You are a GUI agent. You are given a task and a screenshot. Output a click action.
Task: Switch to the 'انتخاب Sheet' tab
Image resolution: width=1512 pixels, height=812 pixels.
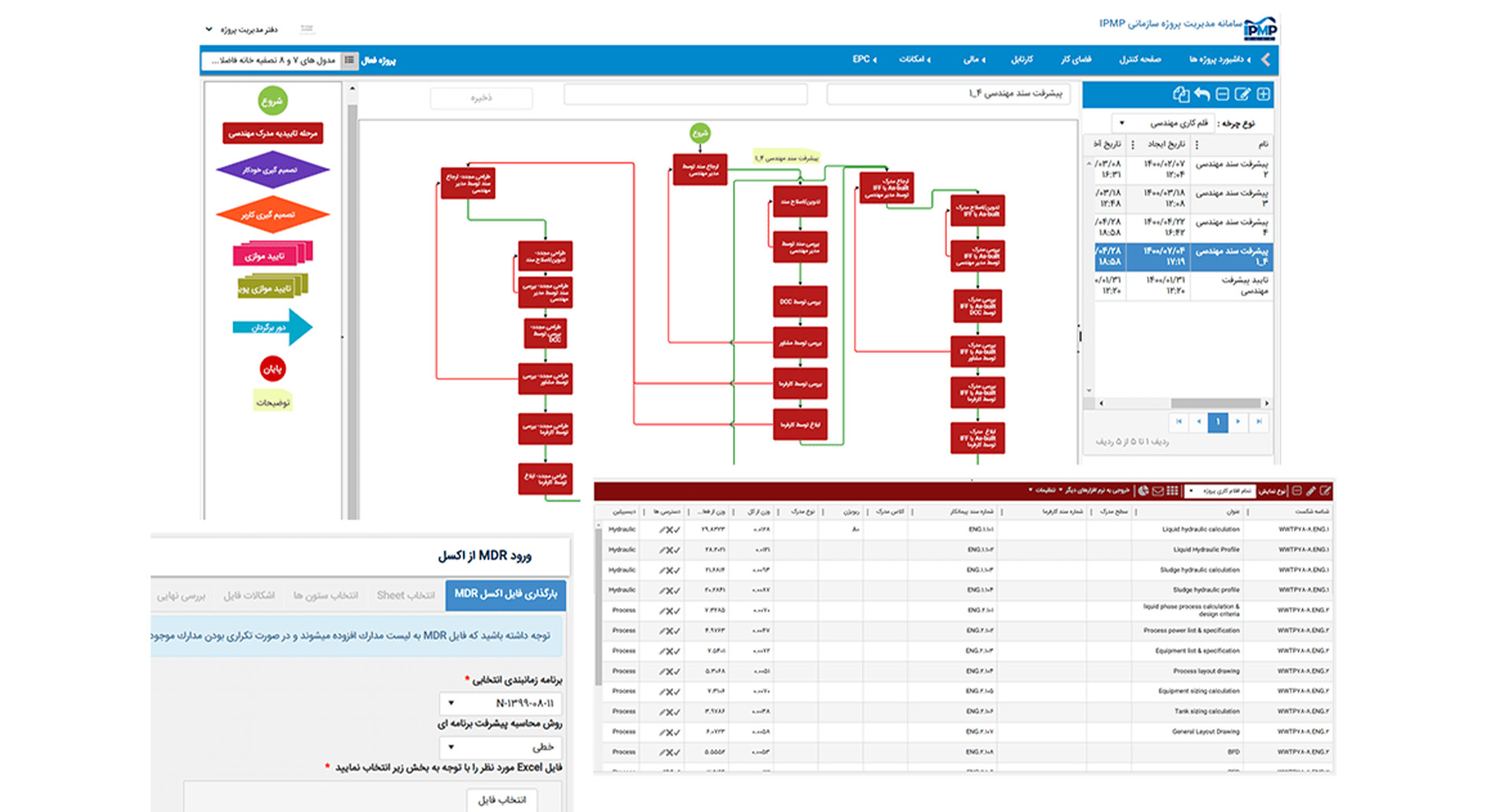click(405, 595)
